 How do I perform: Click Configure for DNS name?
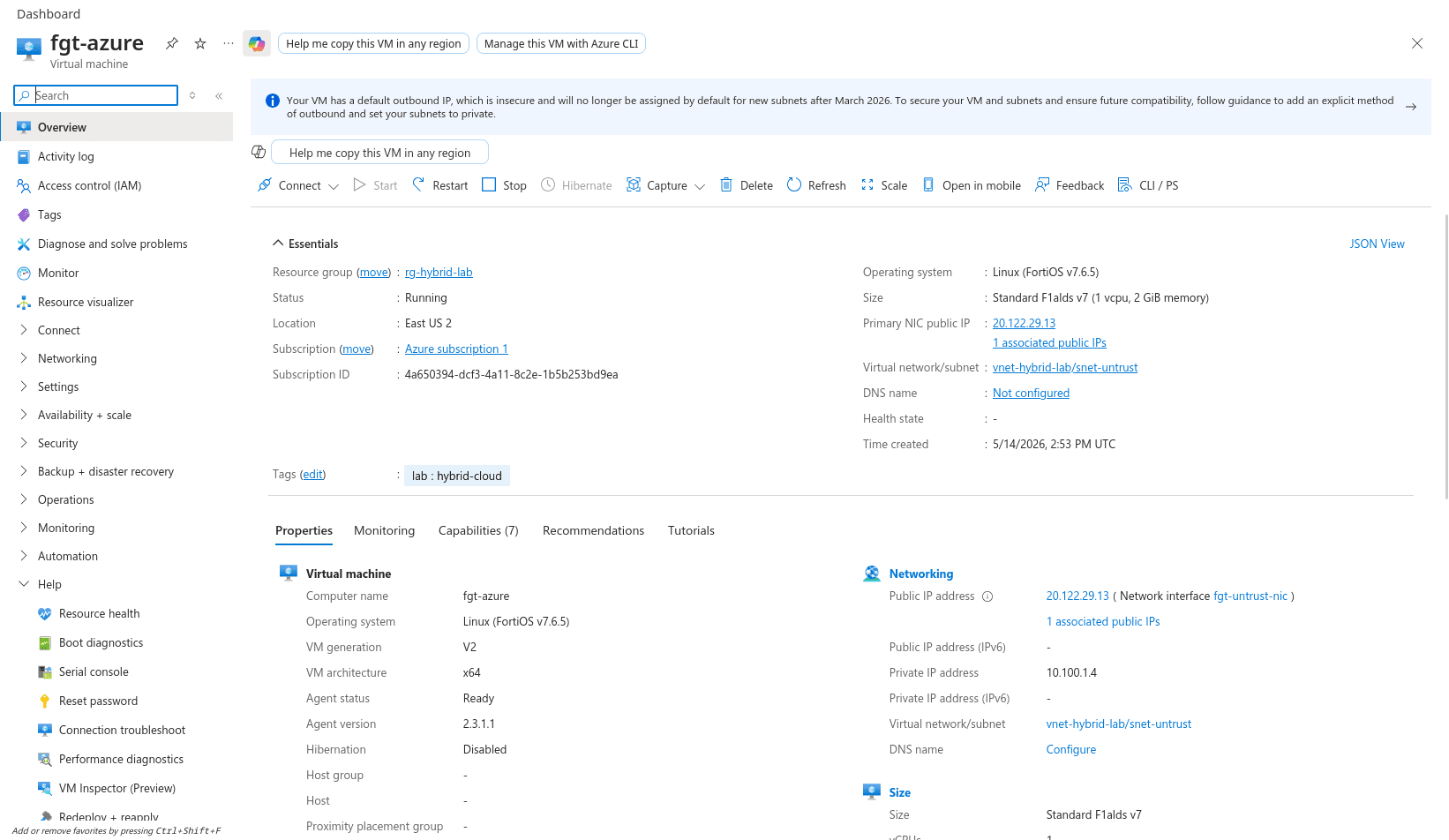click(x=1071, y=749)
